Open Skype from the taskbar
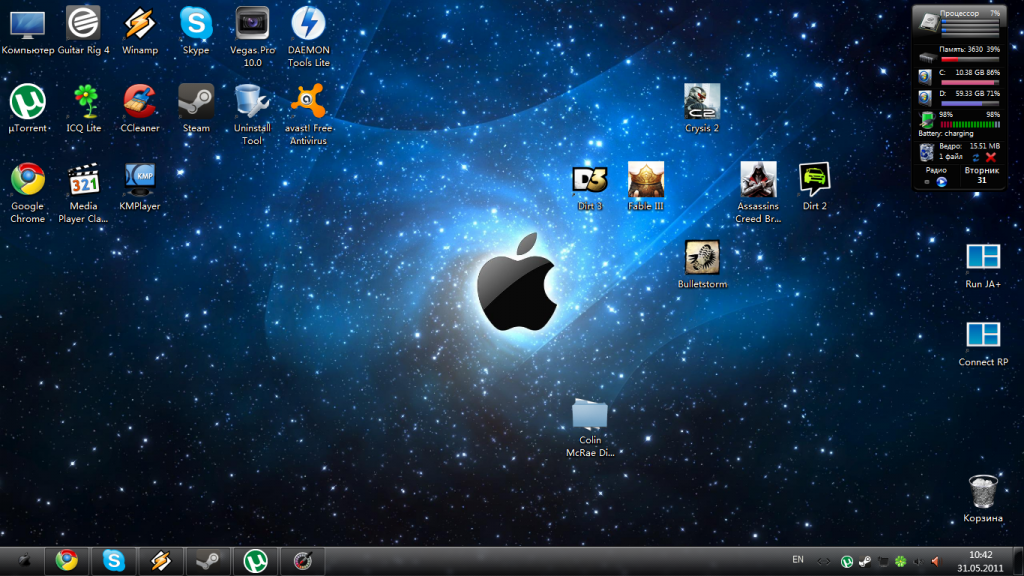Screen dimensions: 1024x576 (x=114, y=560)
